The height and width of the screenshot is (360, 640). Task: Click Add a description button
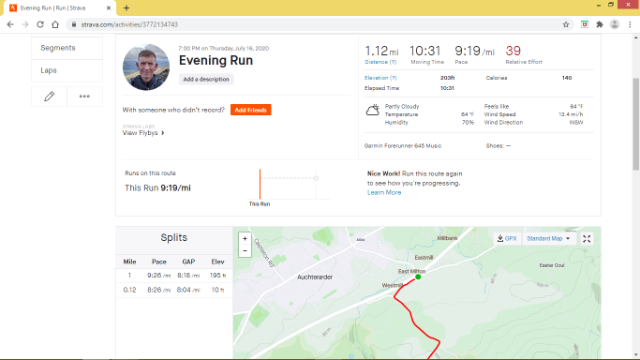pyautogui.click(x=206, y=79)
